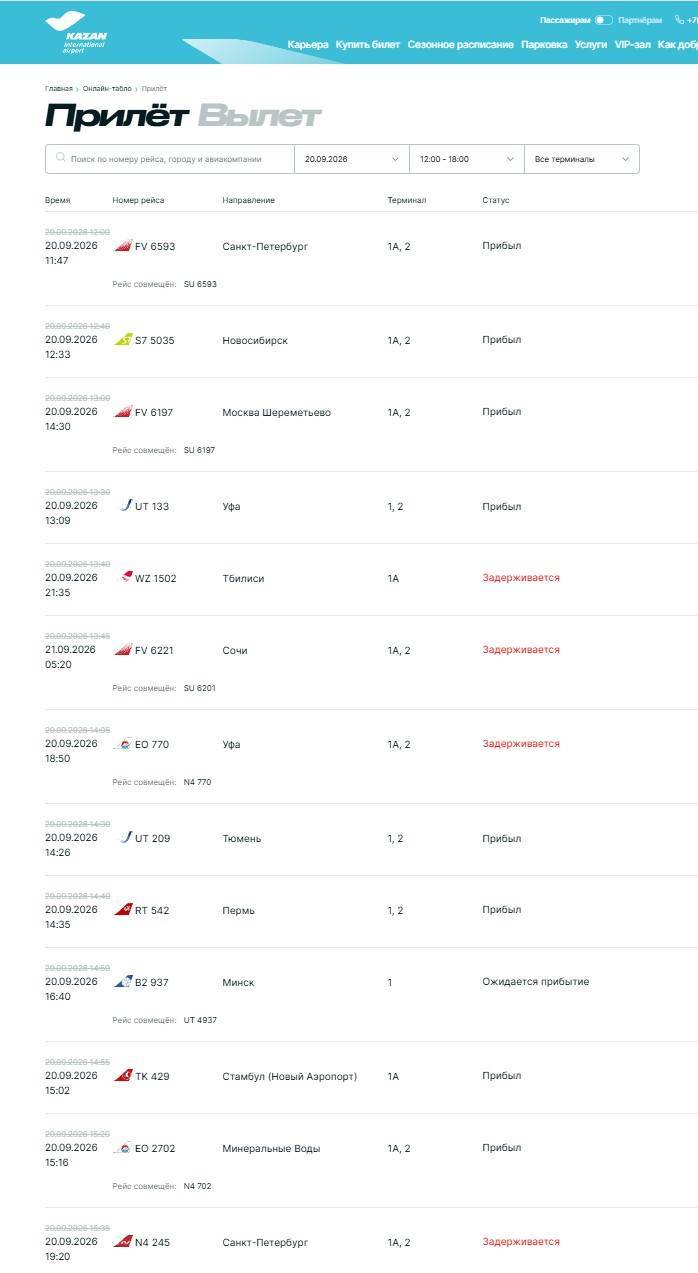Click the phone icon in header

(679, 20)
